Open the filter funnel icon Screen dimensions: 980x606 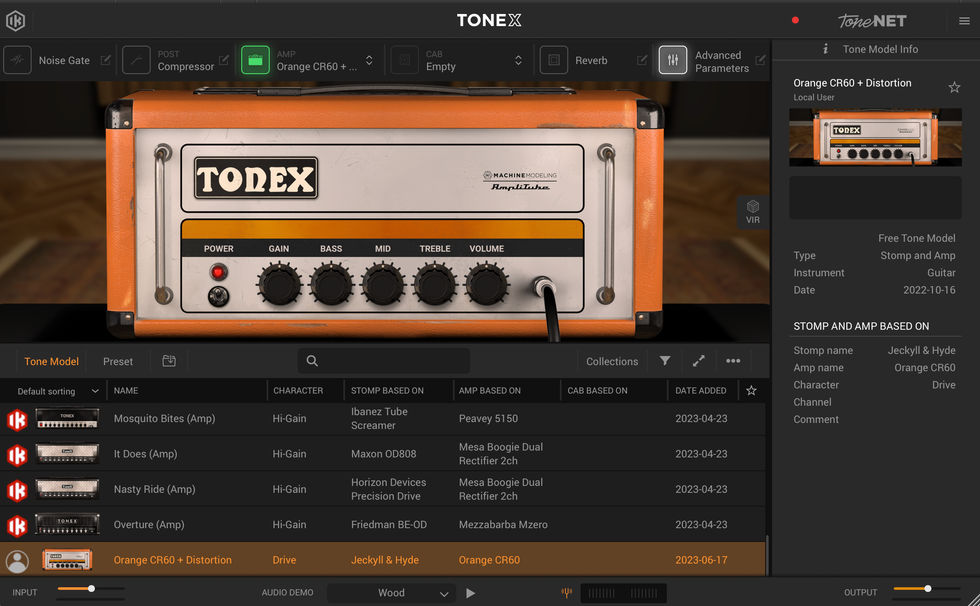(x=665, y=361)
